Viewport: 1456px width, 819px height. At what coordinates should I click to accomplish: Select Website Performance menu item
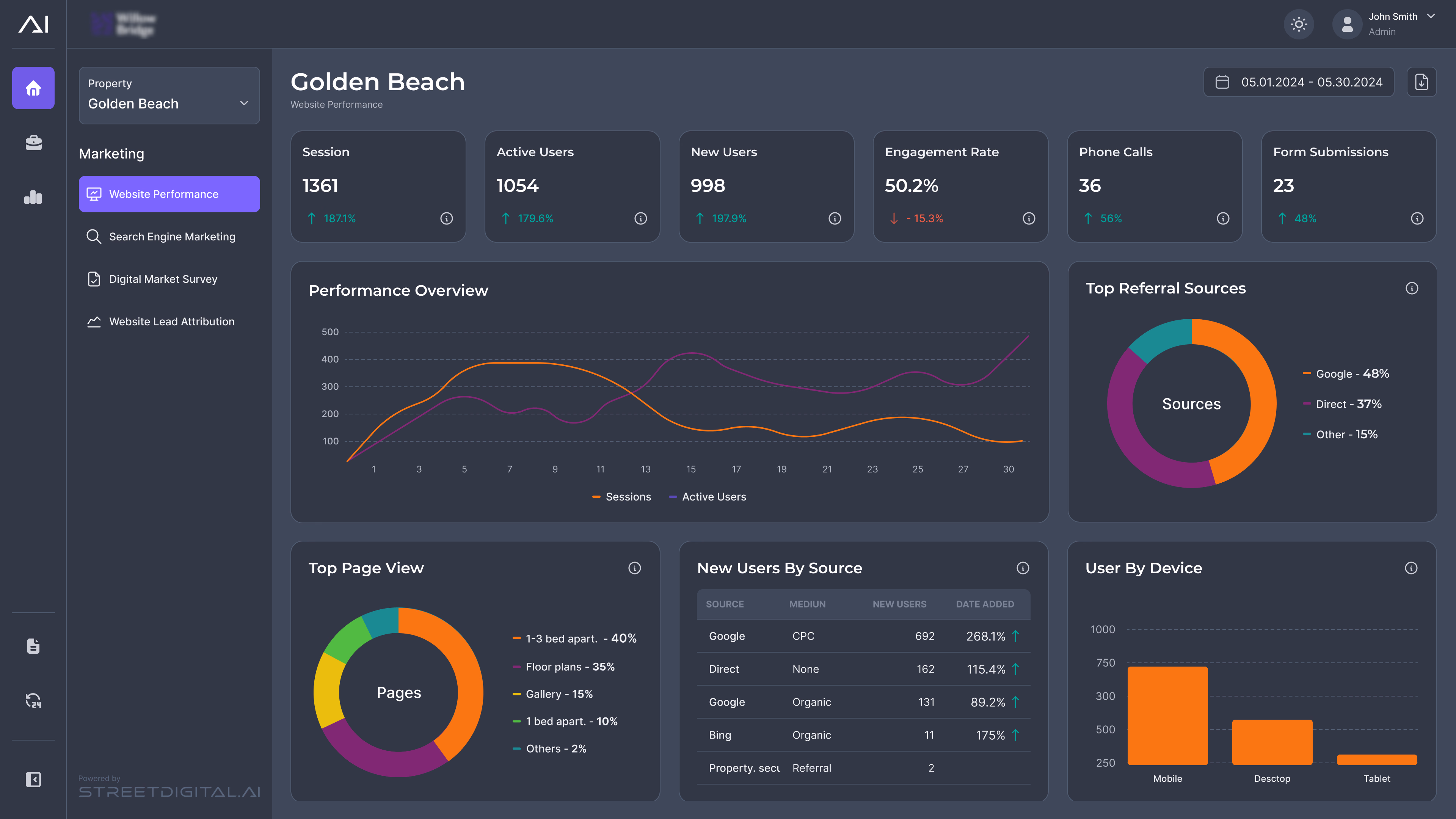click(169, 194)
